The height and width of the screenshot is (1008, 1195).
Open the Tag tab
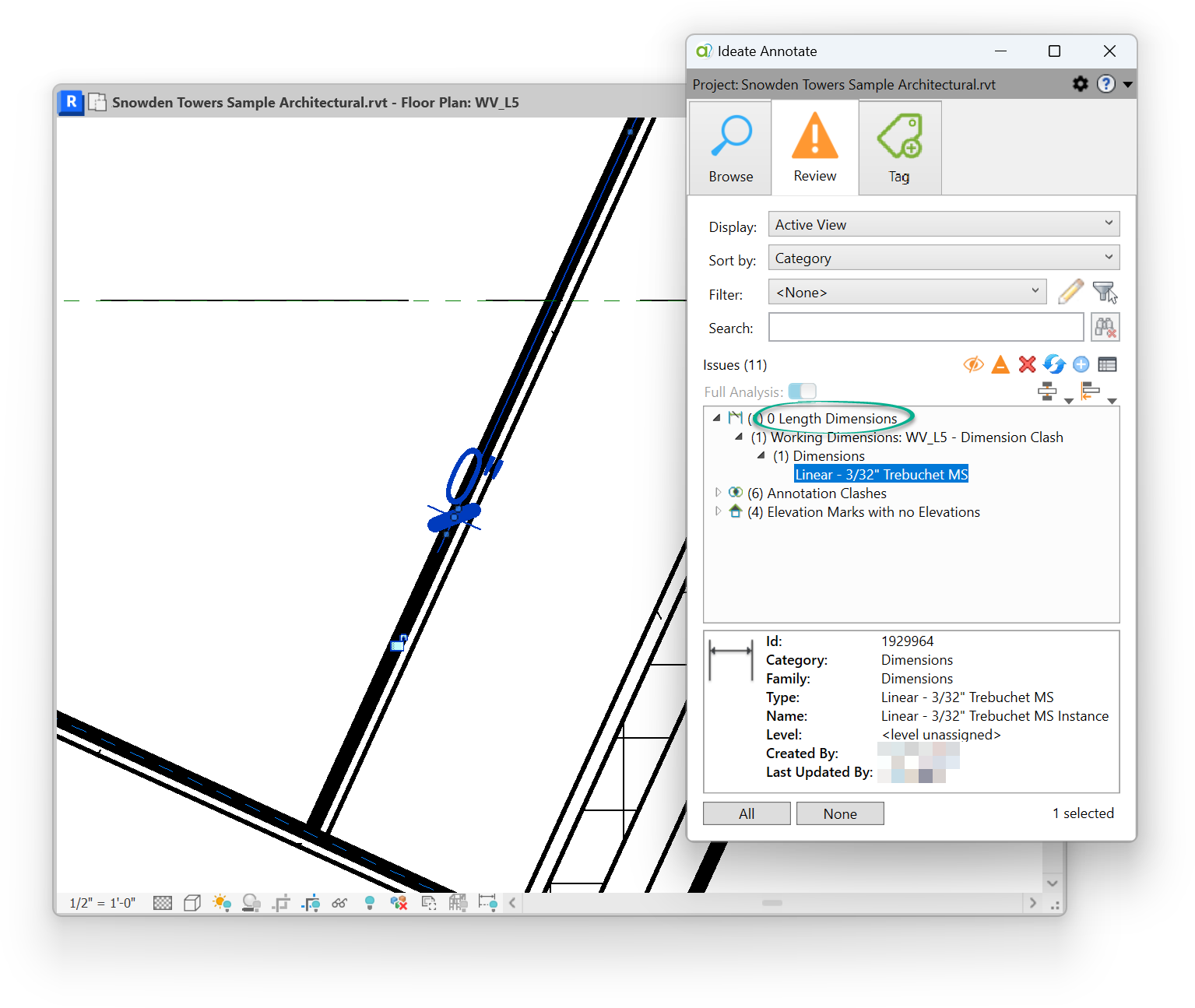point(900,148)
